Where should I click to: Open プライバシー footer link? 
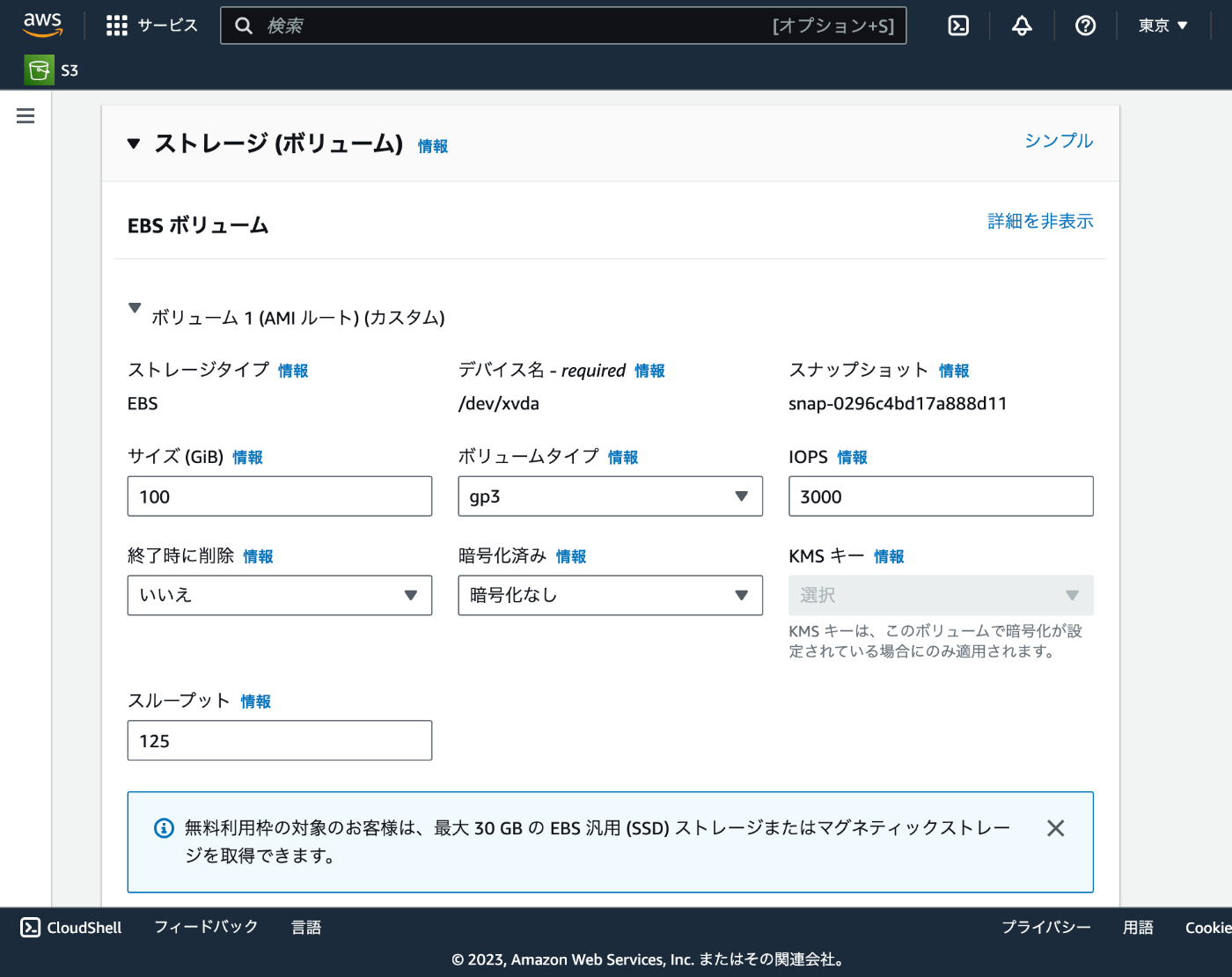tap(1046, 927)
